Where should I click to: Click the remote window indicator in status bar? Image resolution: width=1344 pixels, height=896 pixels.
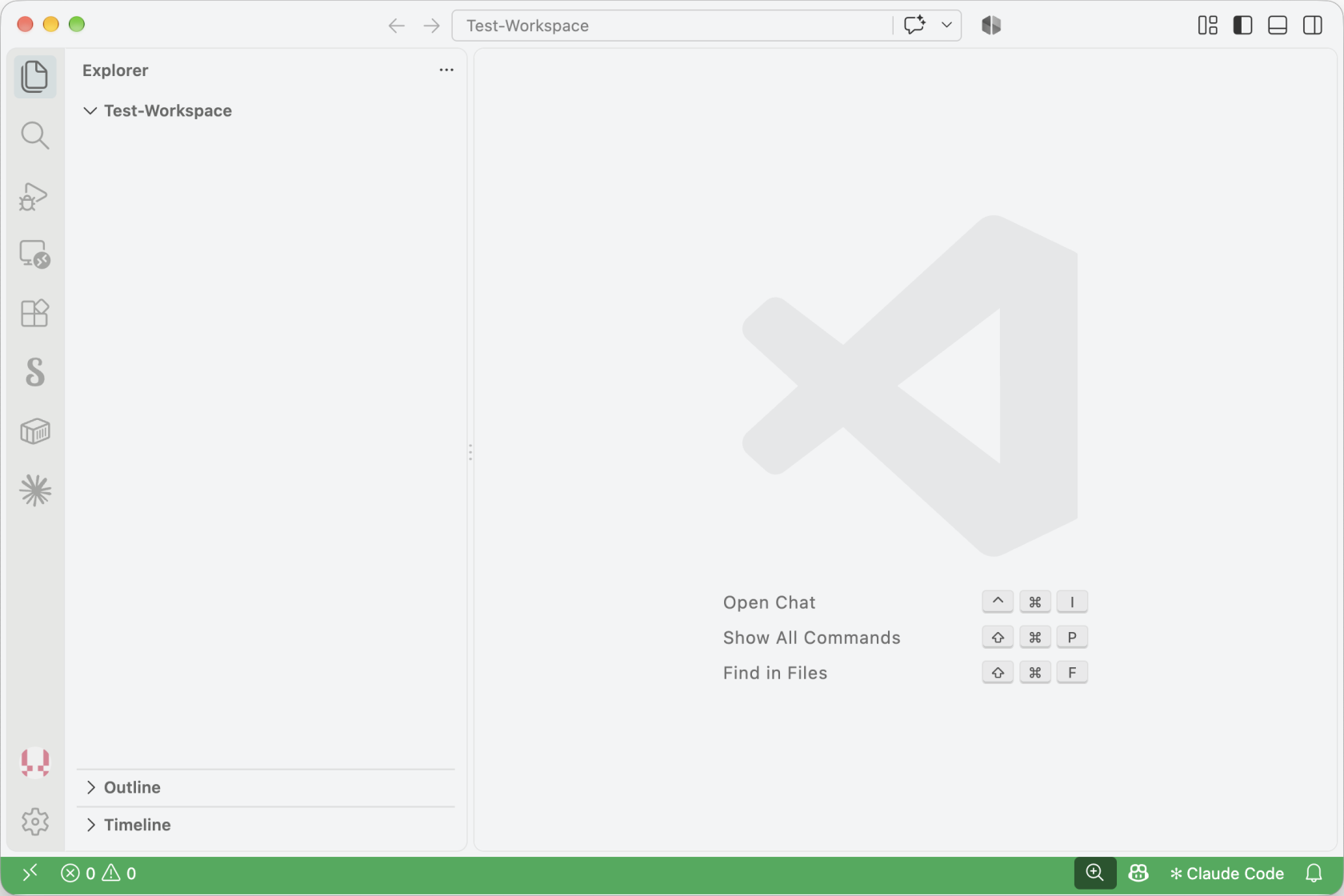pyautogui.click(x=30, y=873)
